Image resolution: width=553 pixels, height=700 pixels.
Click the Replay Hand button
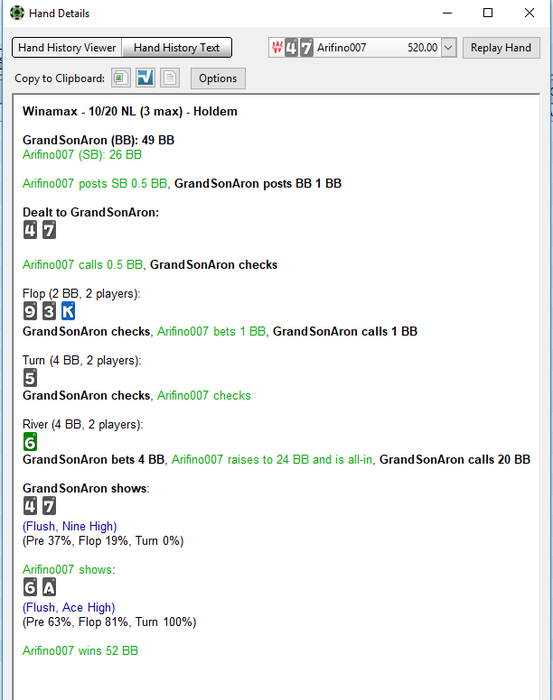pos(501,48)
